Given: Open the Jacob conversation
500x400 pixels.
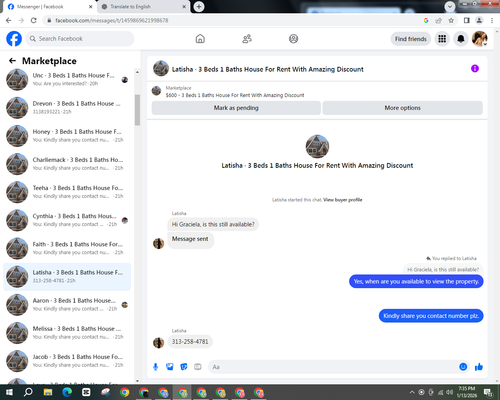Looking at the screenshot, I should (x=67, y=361).
